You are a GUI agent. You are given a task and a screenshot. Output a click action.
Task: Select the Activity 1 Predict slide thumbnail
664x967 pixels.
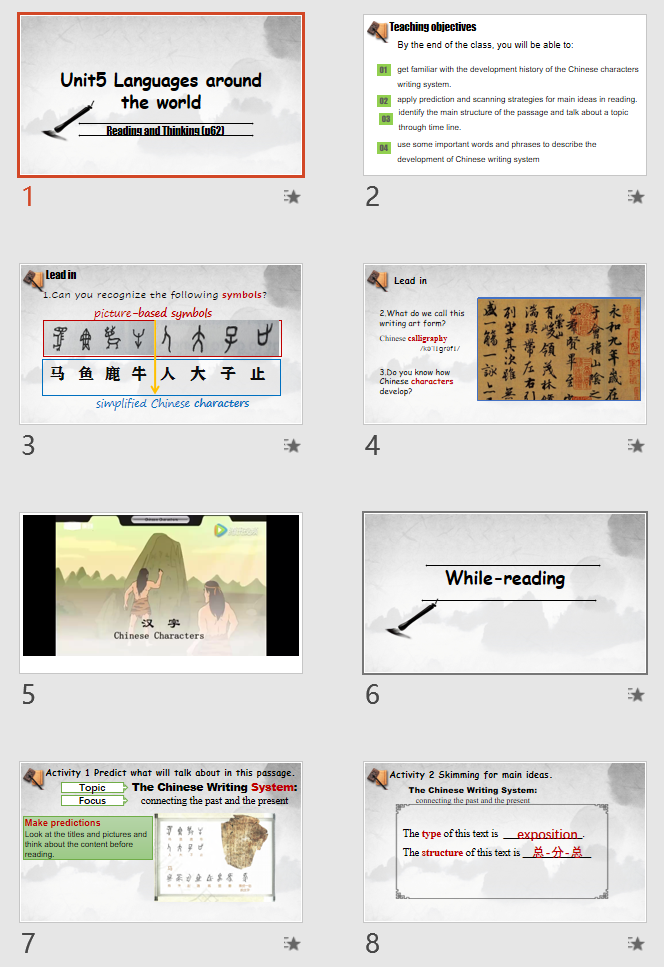[161, 842]
